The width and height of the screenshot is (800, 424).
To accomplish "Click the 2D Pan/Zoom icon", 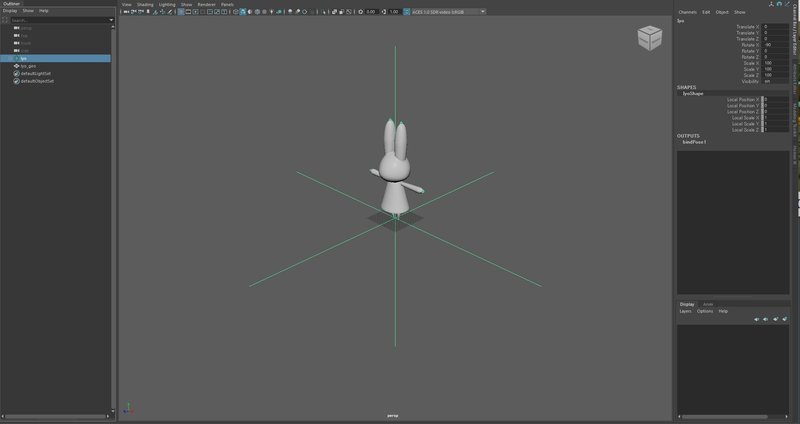I will coord(162,11).
